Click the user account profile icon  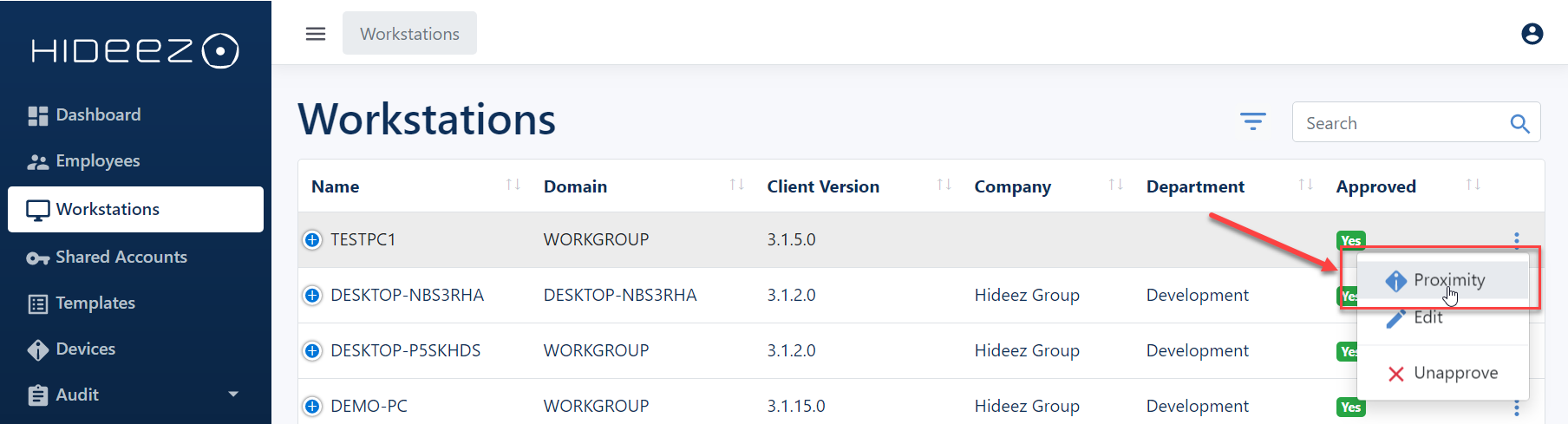(1532, 34)
